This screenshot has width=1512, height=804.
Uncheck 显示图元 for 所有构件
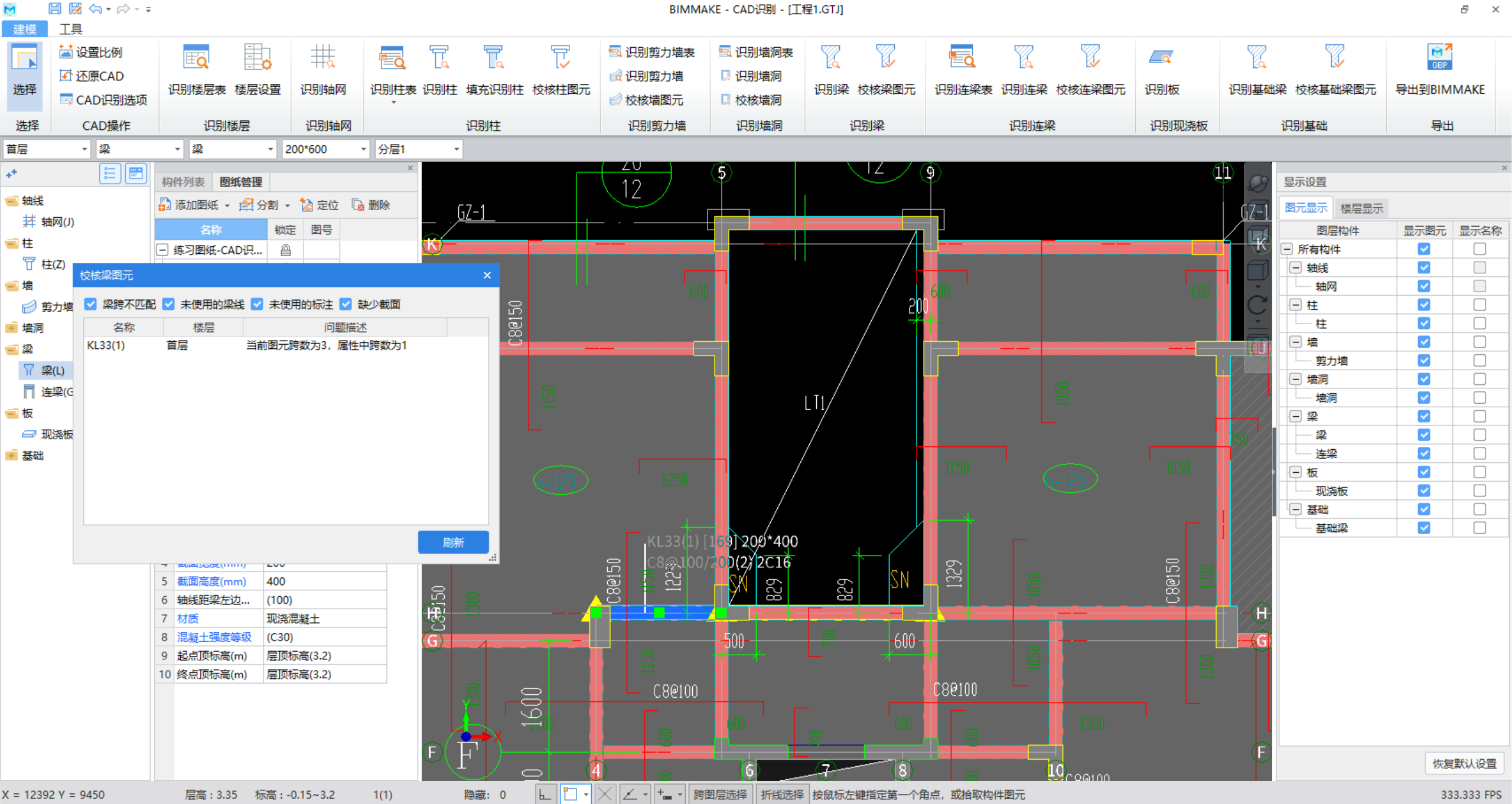click(x=1424, y=249)
